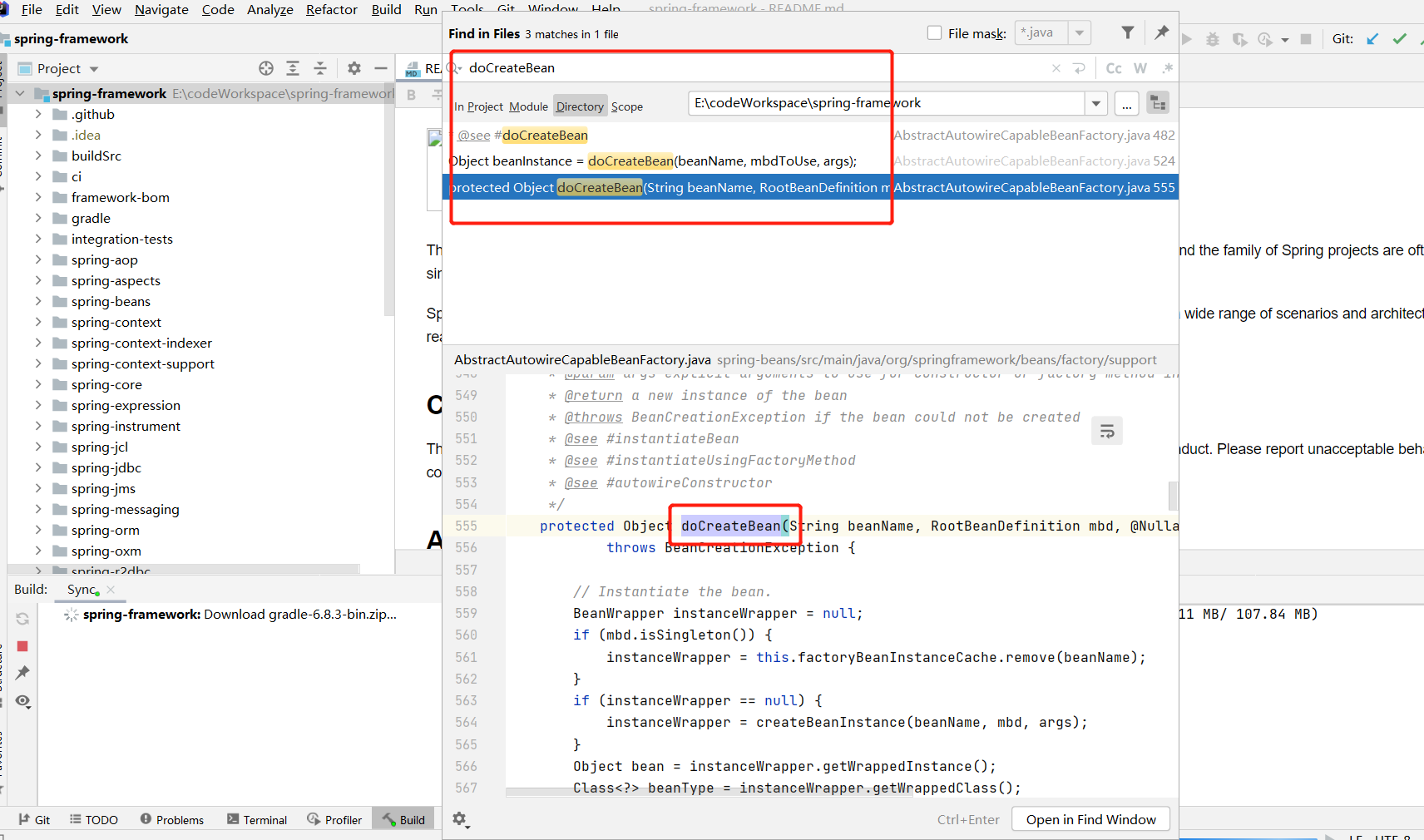Click the toolbar Stop square icon

click(x=1306, y=39)
